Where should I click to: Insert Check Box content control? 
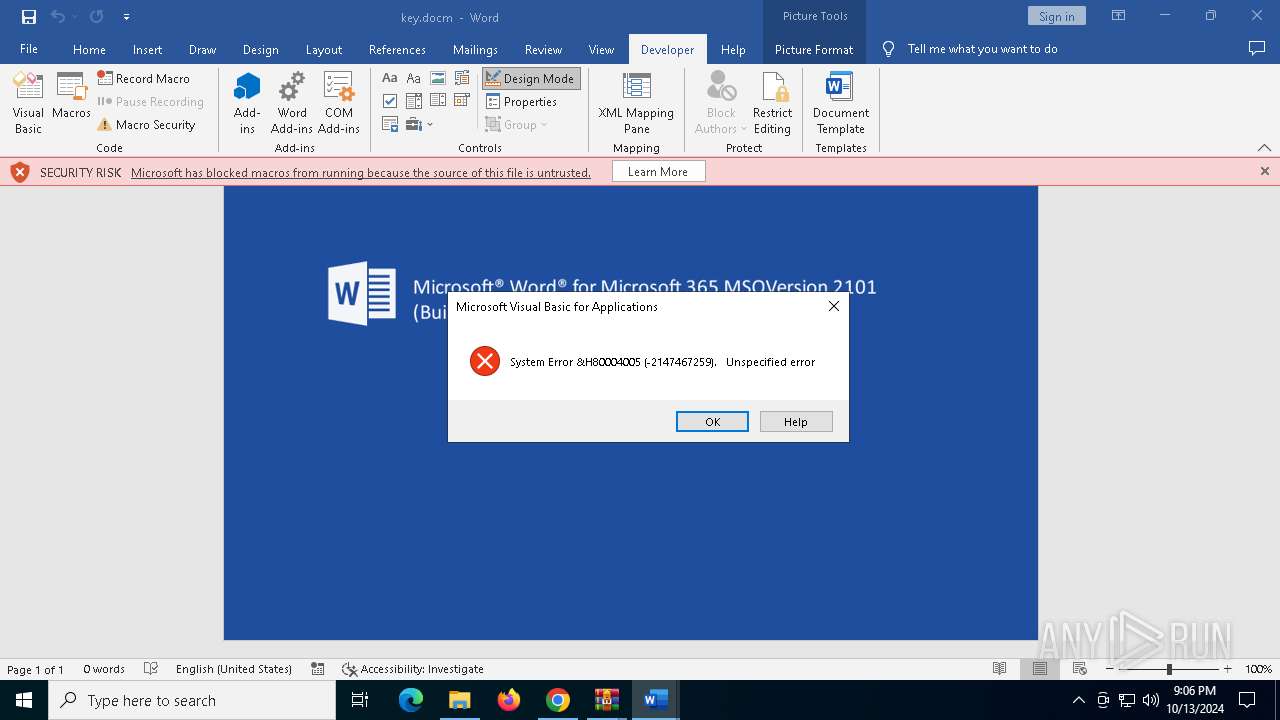tap(390, 101)
